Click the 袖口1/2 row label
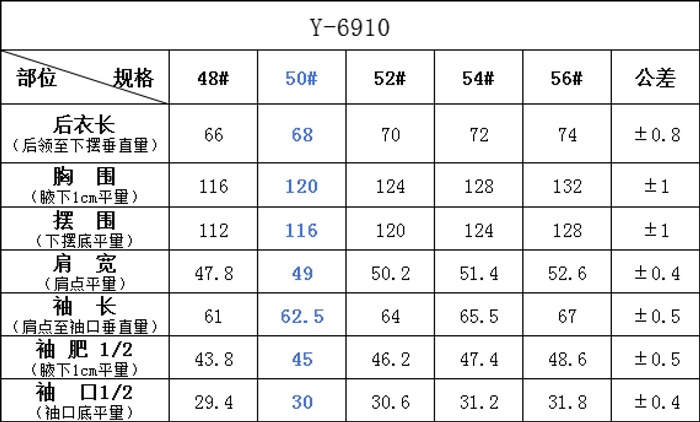The height and width of the screenshot is (422, 700). click(x=85, y=401)
